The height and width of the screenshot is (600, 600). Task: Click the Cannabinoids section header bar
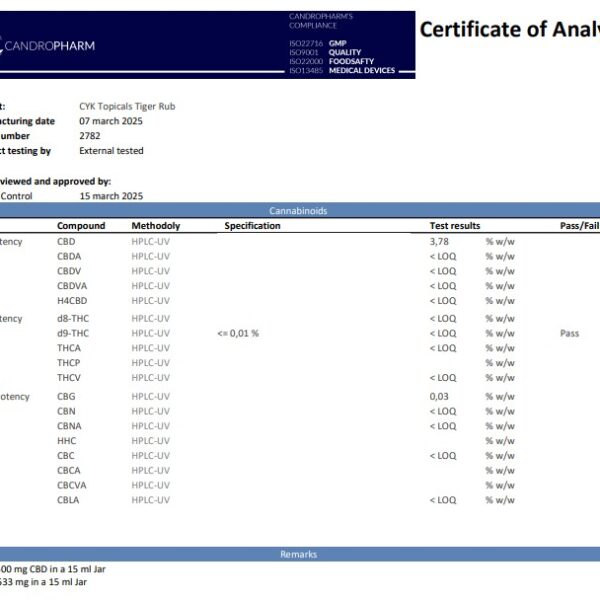[x=300, y=210]
